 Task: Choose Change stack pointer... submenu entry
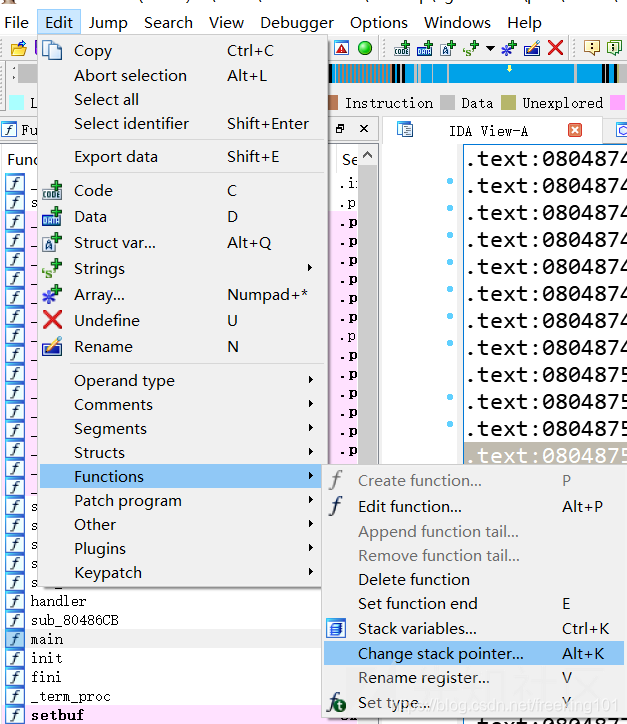[474, 653]
